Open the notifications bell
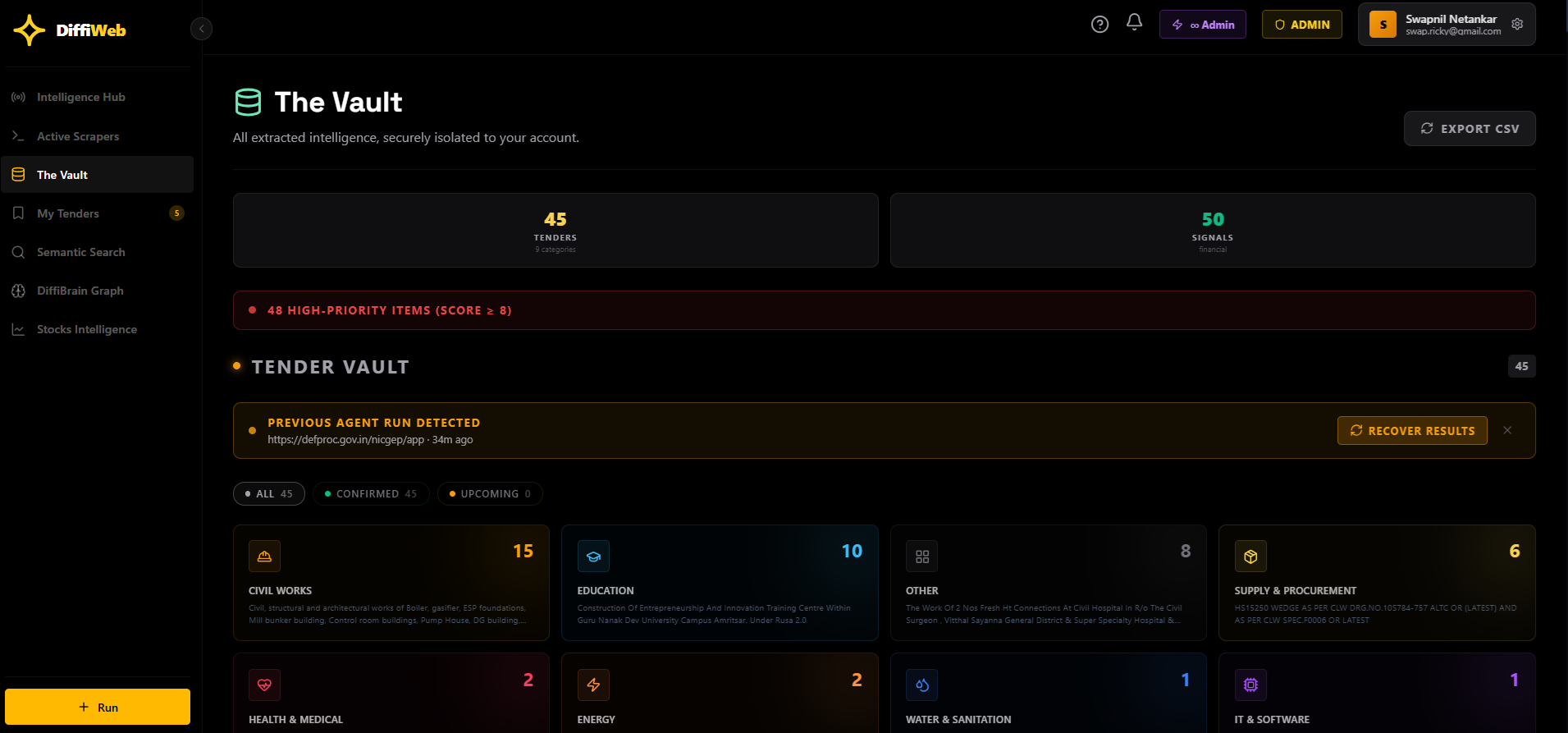This screenshot has width=1568, height=733. [x=1134, y=23]
